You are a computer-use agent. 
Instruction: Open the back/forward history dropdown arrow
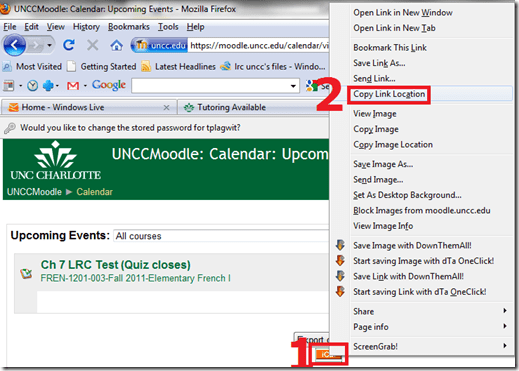49,45
